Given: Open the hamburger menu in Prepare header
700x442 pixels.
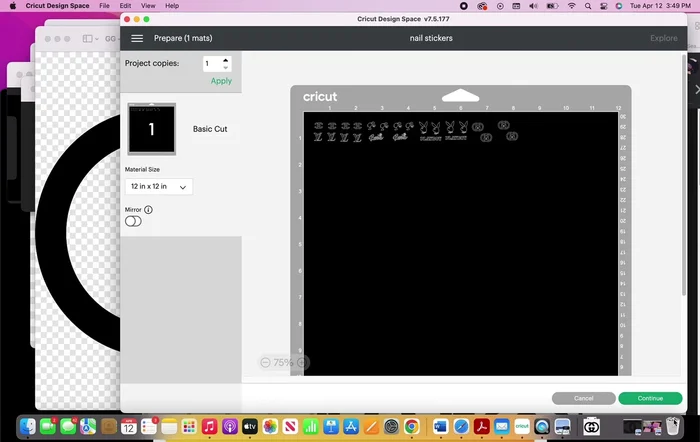Looking at the screenshot, I should click(x=137, y=38).
